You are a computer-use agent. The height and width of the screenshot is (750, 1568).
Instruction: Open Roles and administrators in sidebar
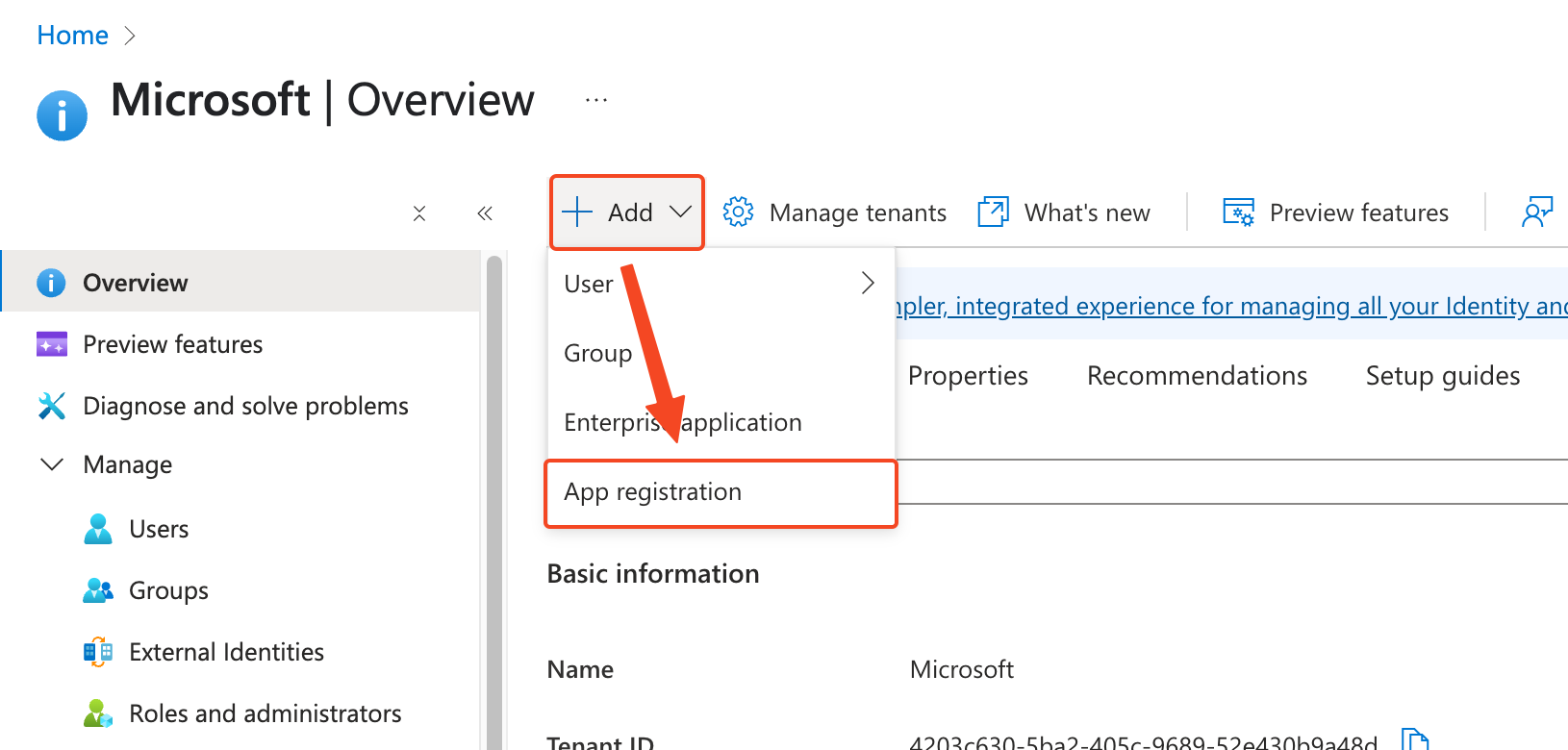click(x=265, y=713)
